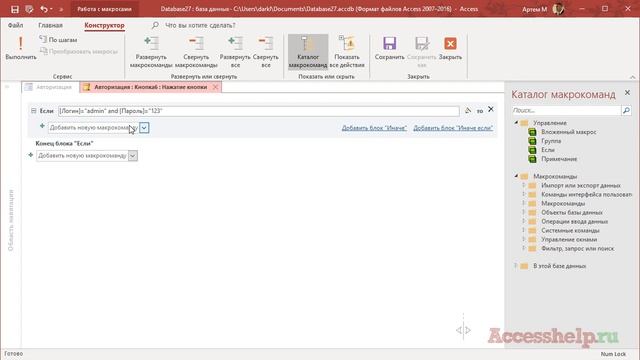Open expression builder icon beside condition

(x=468, y=110)
